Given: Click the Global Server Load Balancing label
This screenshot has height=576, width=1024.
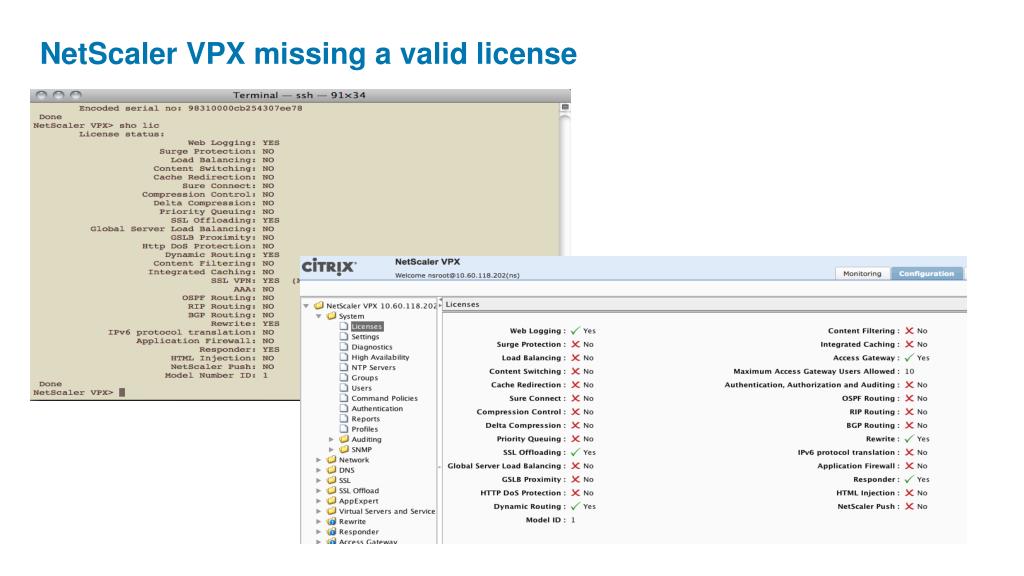Looking at the screenshot, I should click(506, 466).
